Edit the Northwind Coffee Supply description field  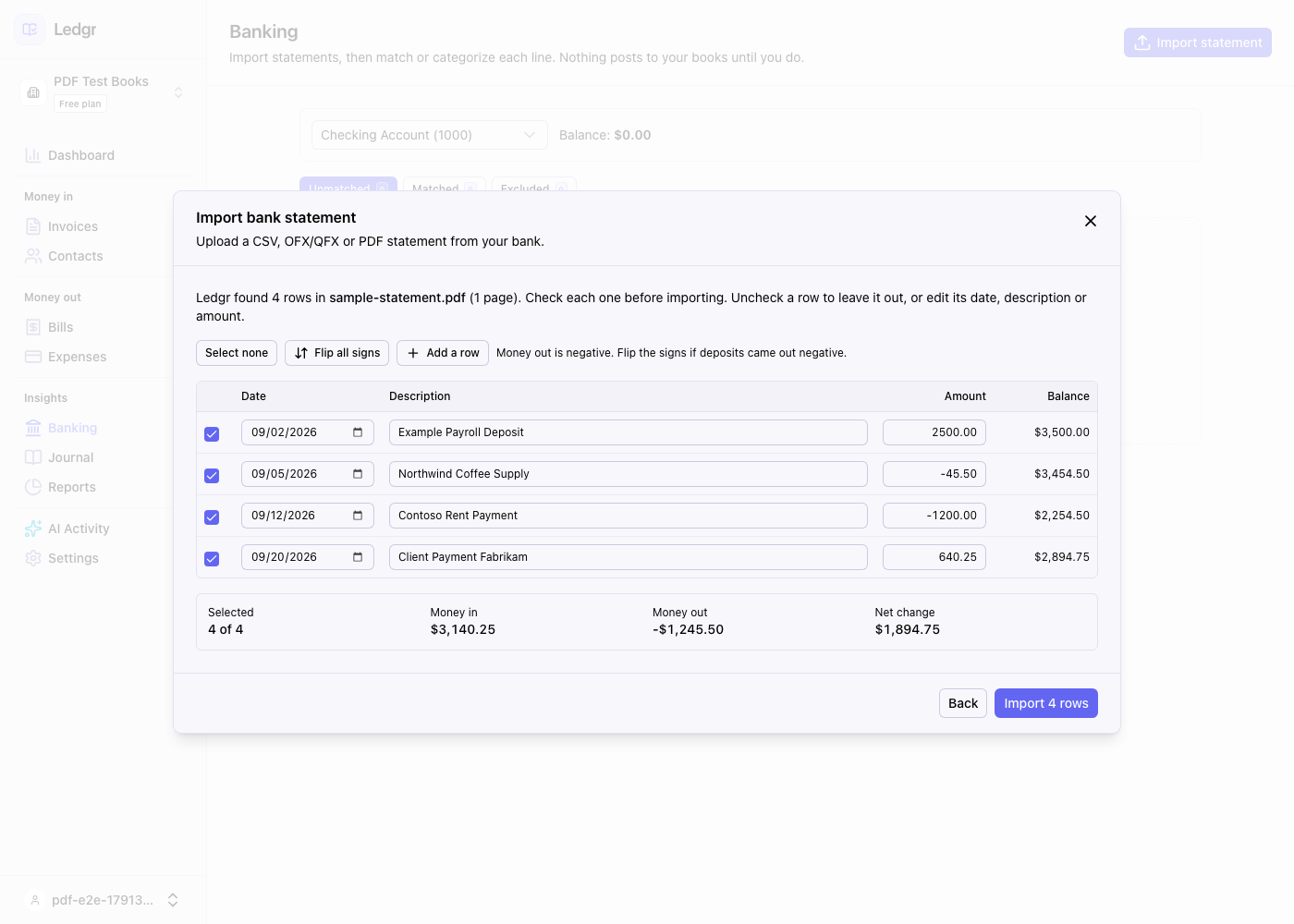[629, 474]
